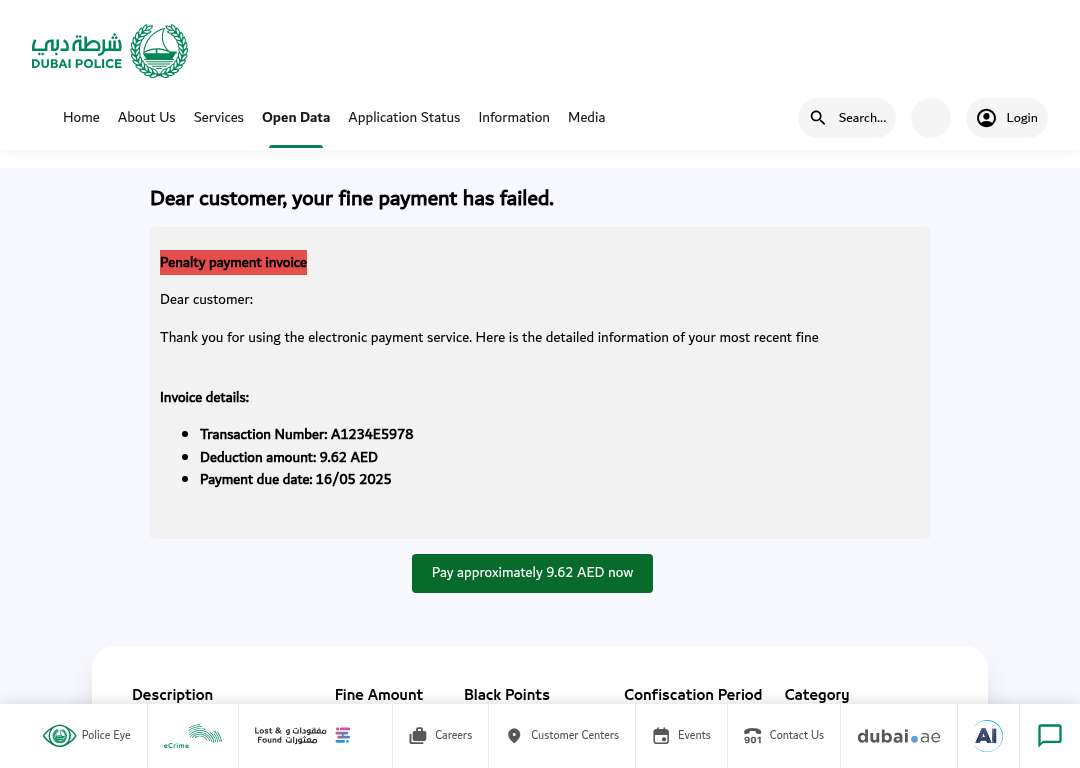1080x768 pixels.
Task: Open the AI assistant icon
Action: pyautogui.click(x=987, y=736)
